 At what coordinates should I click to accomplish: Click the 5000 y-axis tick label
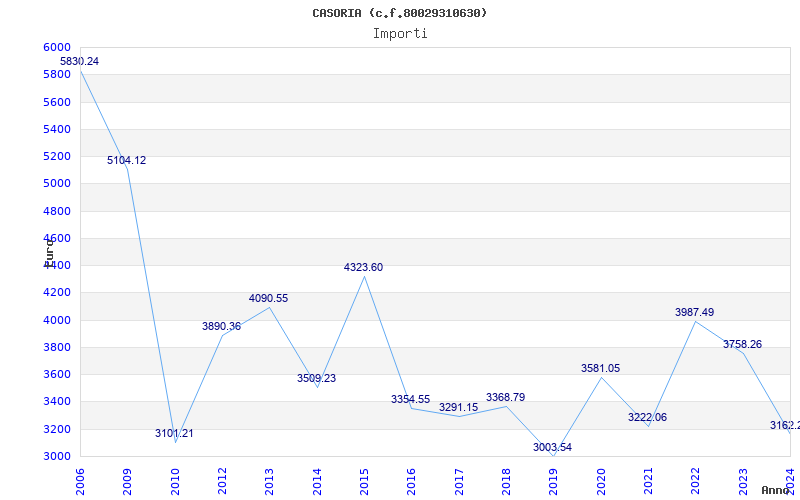click(x=57, y=183)
